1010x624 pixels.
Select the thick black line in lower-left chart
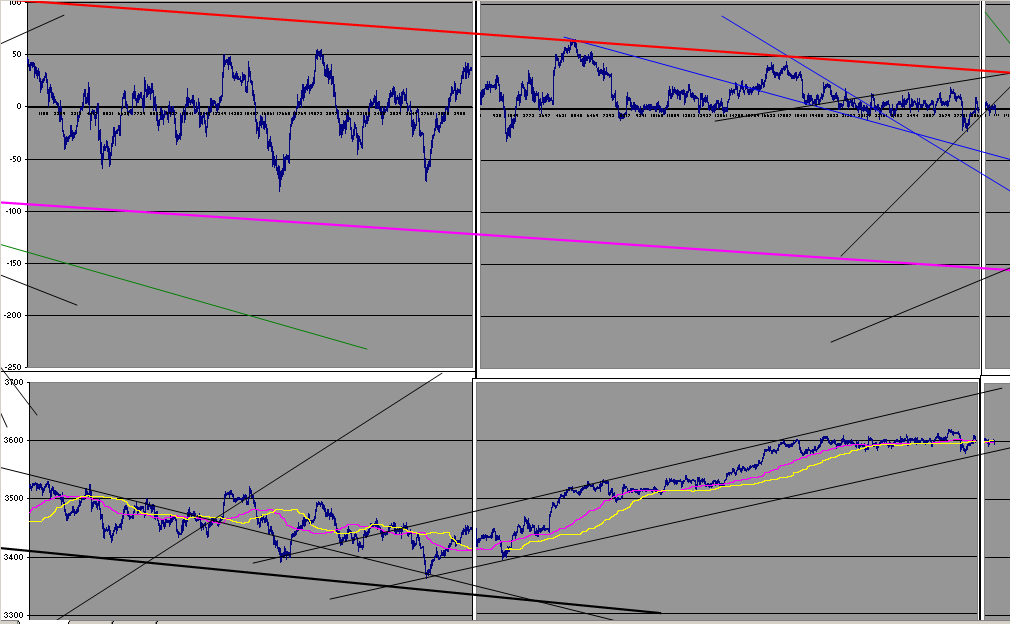click(x=330, y=580)
